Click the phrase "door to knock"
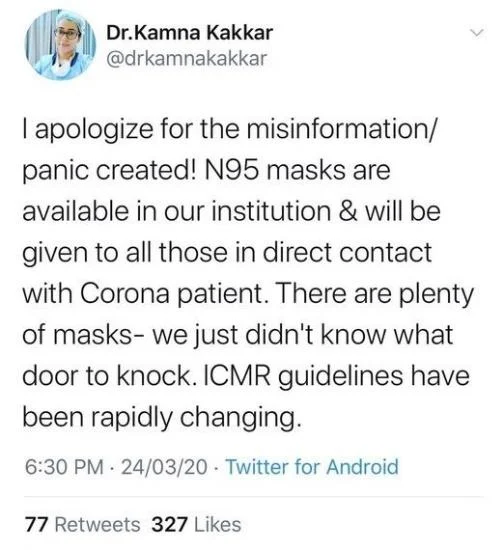 [x=109, y=376]
